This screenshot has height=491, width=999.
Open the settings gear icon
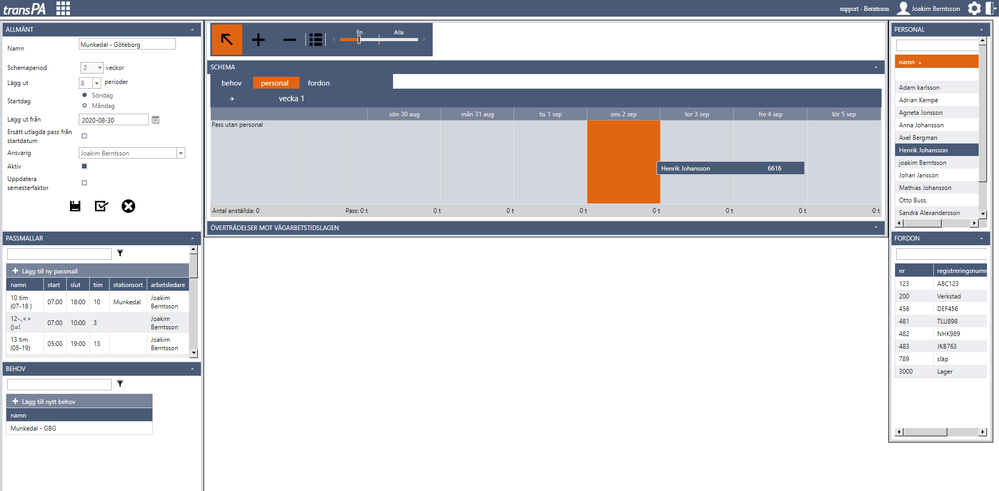click(x=974, y=8)
